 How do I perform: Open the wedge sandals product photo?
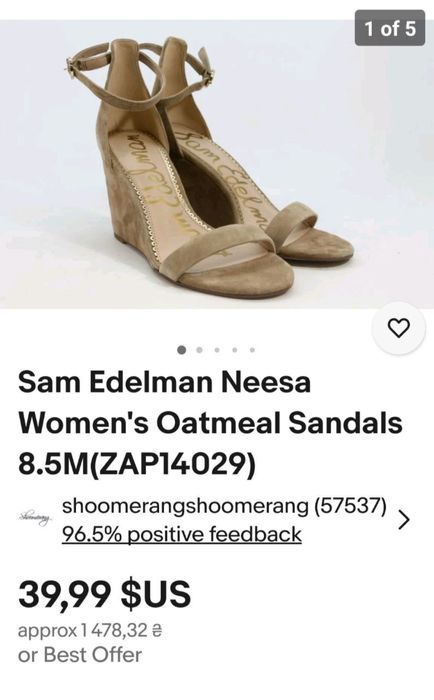217,164
